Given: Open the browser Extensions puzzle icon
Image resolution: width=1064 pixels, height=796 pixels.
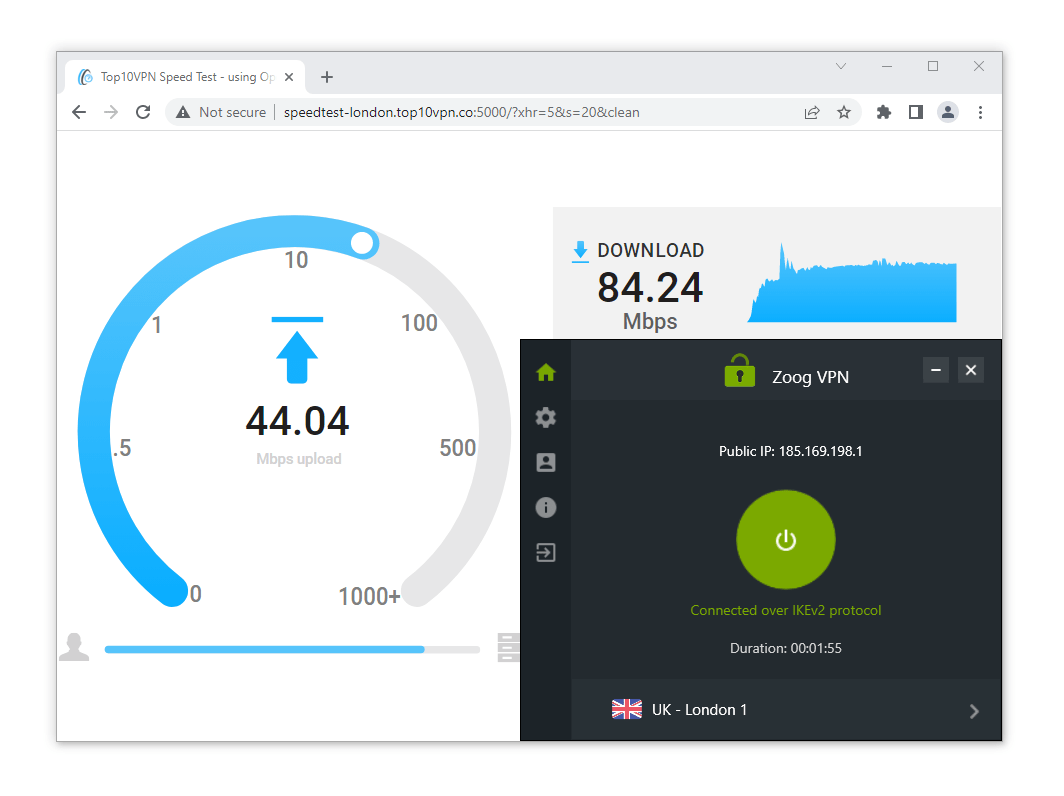Looking at the screenshot, I should pos(883,112).
